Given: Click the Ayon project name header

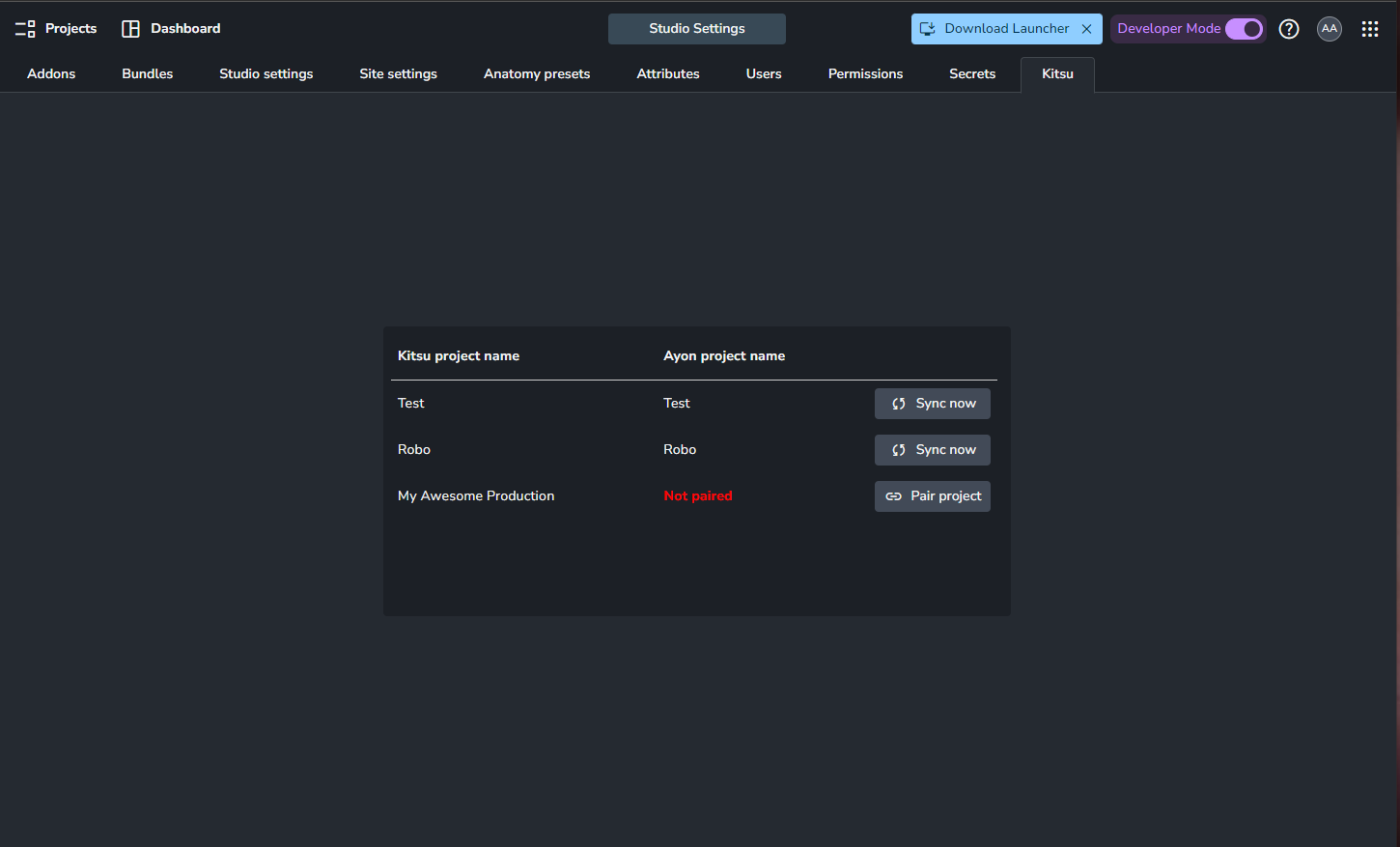Looking at the screenshot, I should coord(724,356).
